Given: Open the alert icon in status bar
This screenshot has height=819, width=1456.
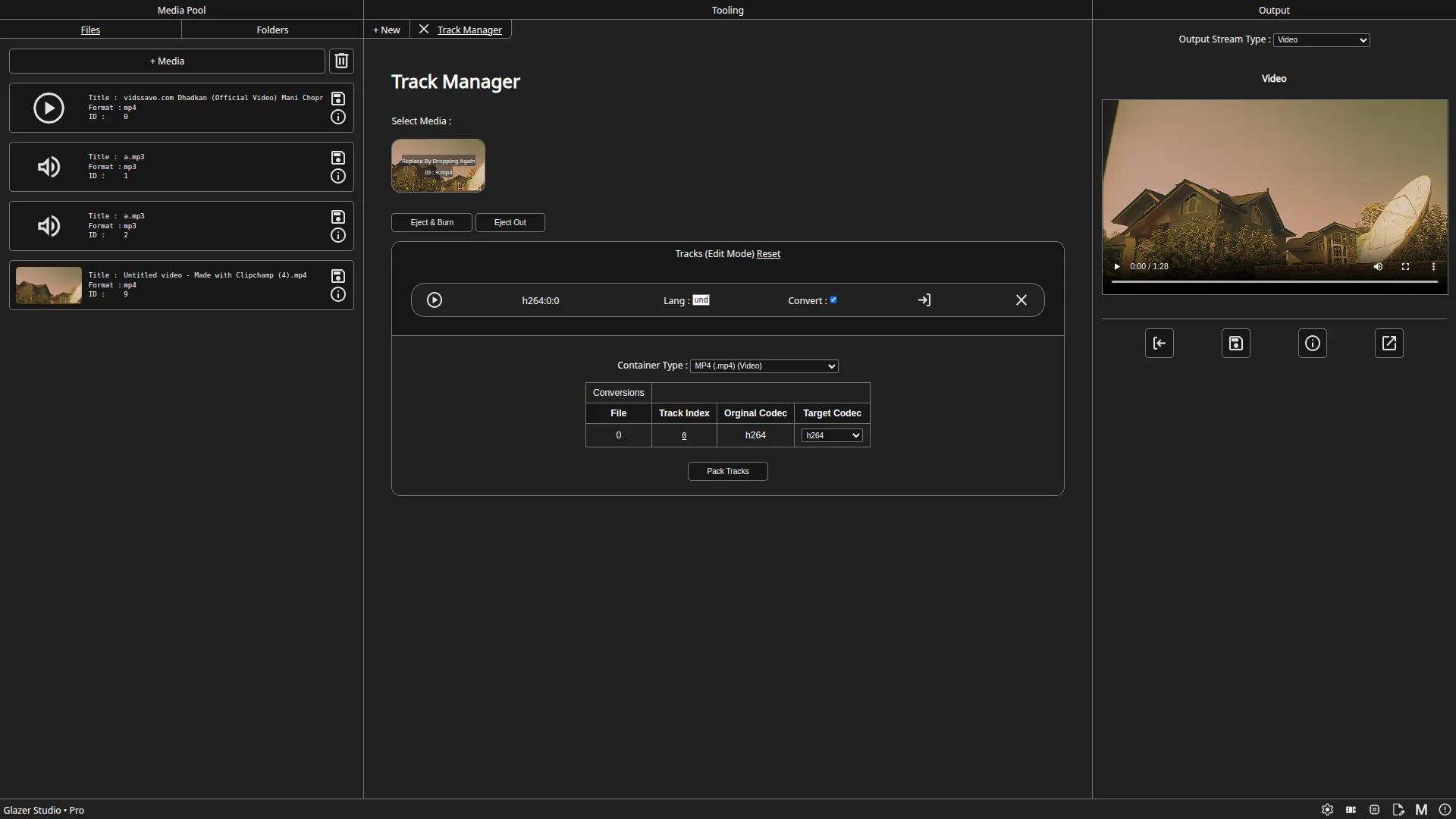Looking at the screenshot, I should 1445,810.
